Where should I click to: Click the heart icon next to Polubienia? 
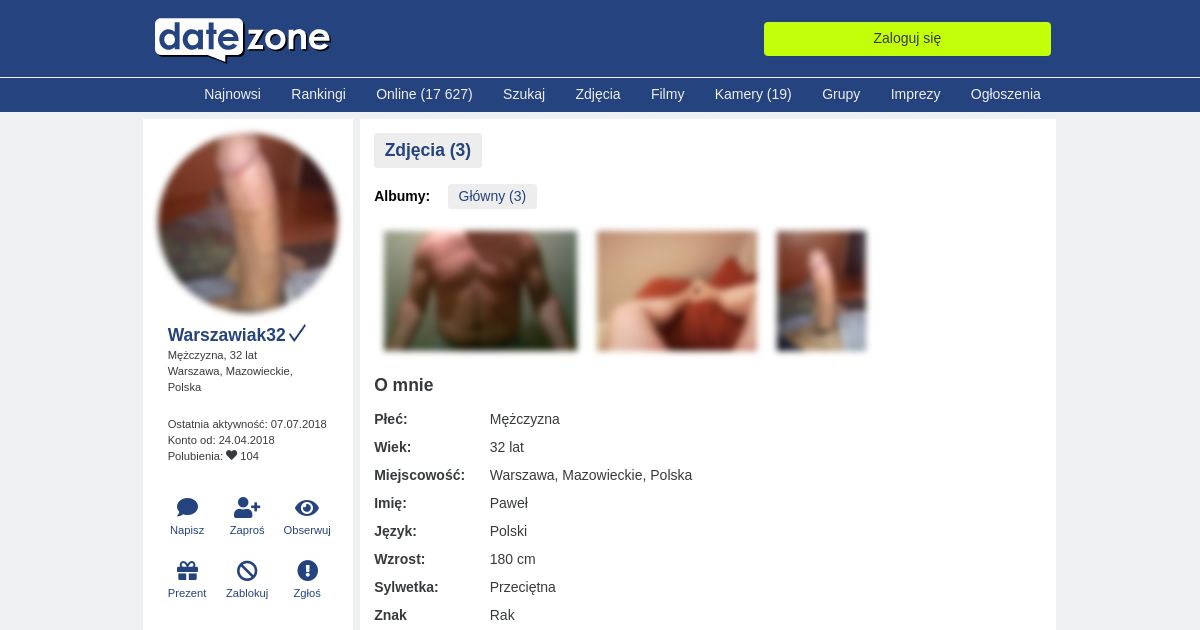click(x=232, y=455)
